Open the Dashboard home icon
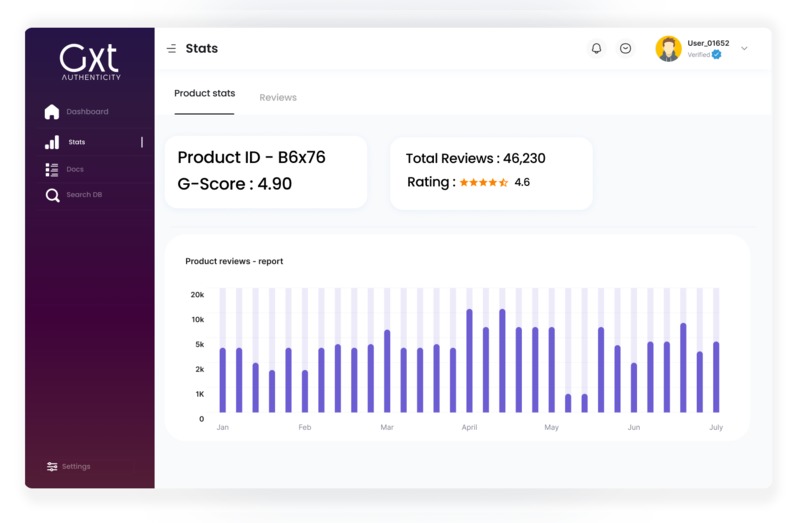This screenshot has height=523, width=806. click(x=51, y=112)
